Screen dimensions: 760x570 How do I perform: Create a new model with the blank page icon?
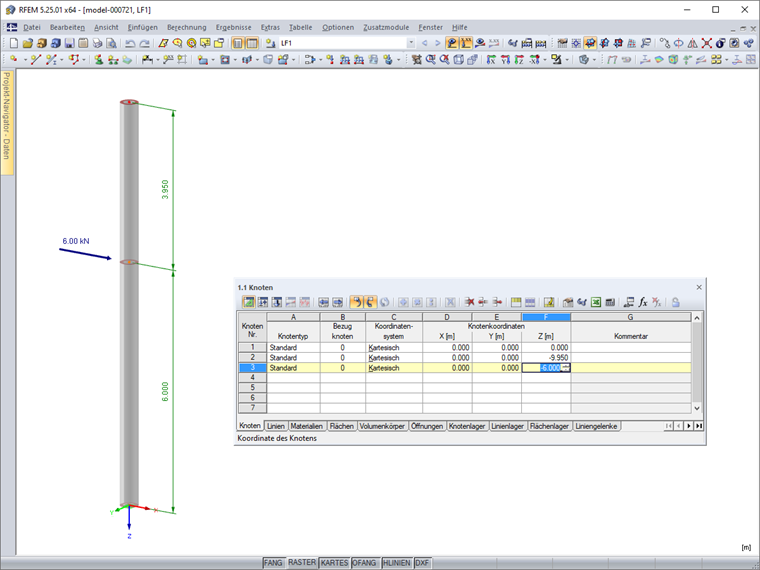click(x=14, y=43)
